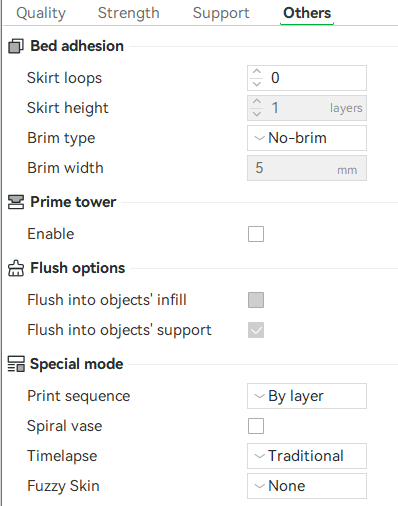398x506 pixels.
Task: Open the Support tab
Action: (221, 13)
